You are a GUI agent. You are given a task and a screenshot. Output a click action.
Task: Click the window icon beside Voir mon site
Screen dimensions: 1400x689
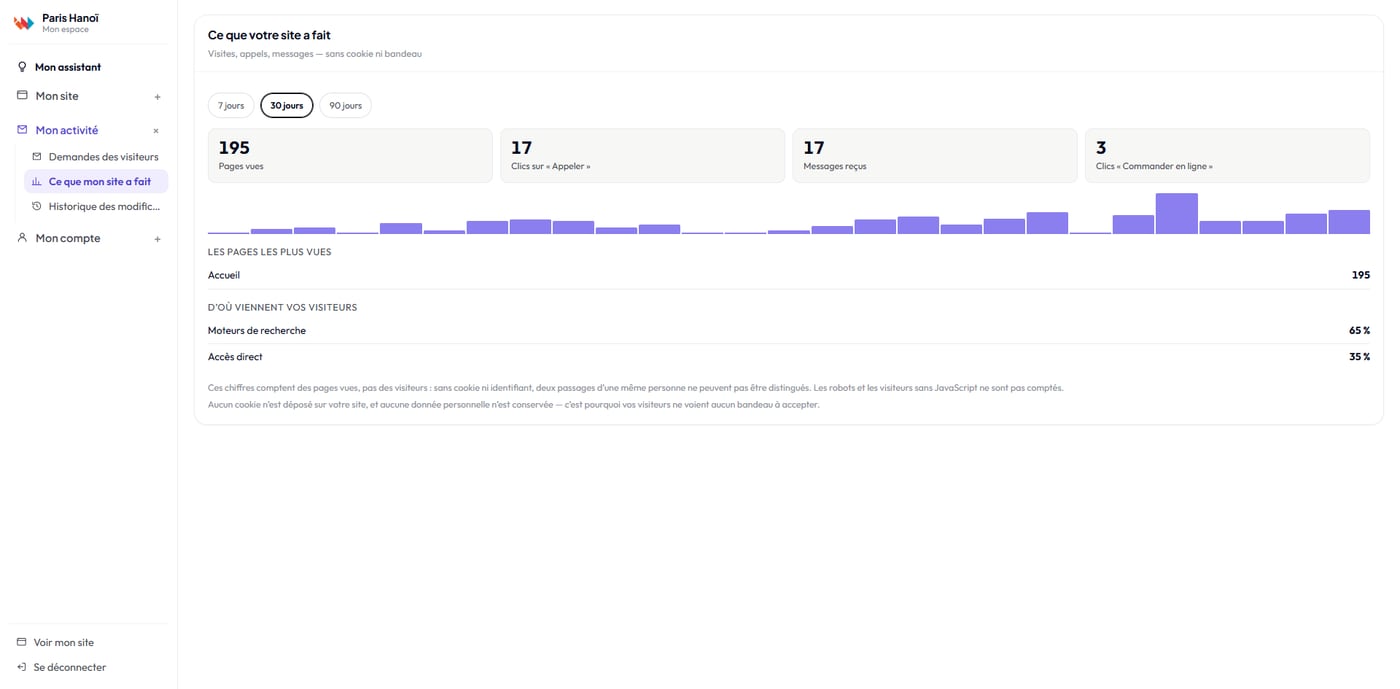point(22,642)
